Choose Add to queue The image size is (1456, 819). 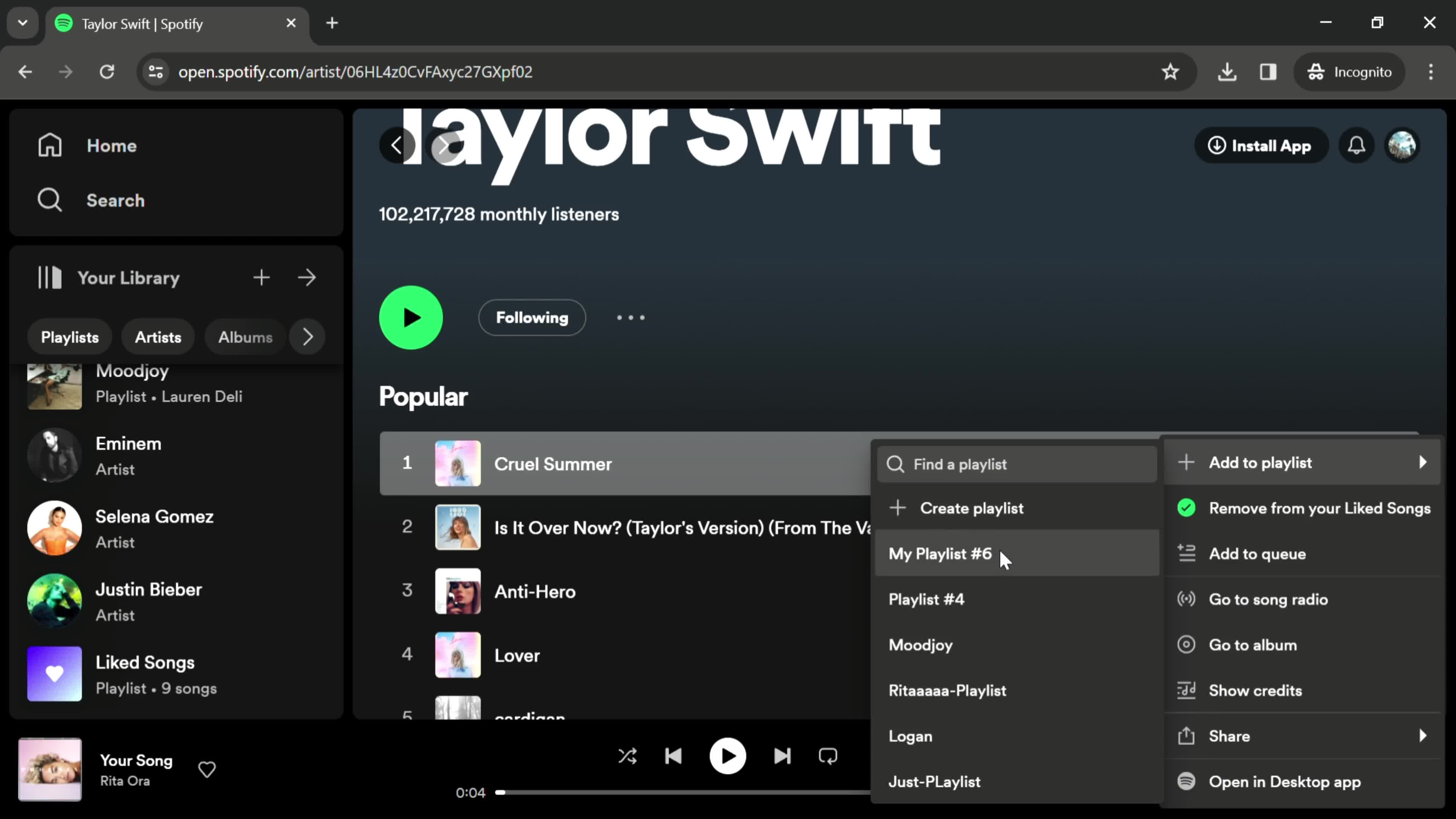[1302, 554]
